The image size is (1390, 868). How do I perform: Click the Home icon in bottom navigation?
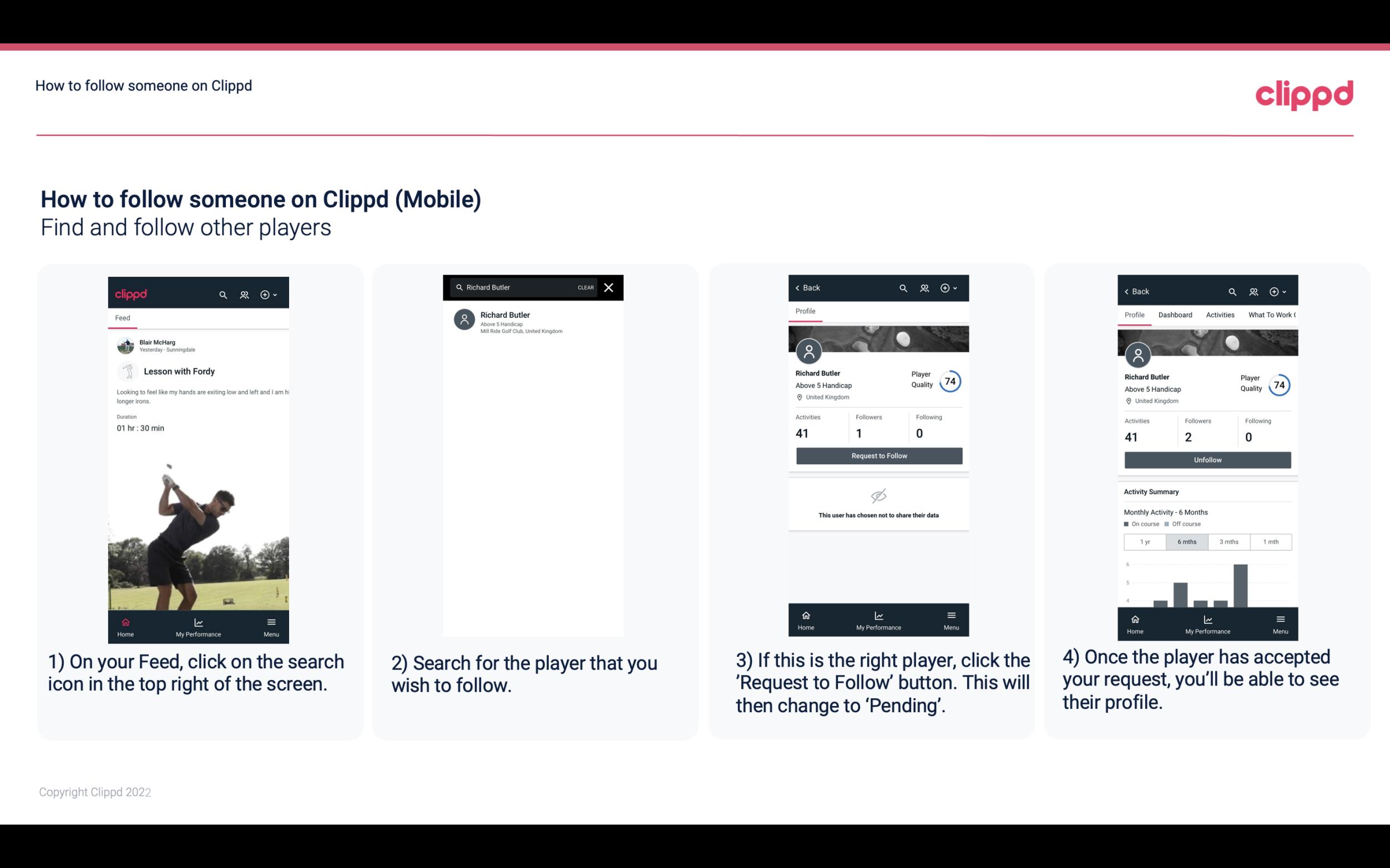[x=125, y=622]
